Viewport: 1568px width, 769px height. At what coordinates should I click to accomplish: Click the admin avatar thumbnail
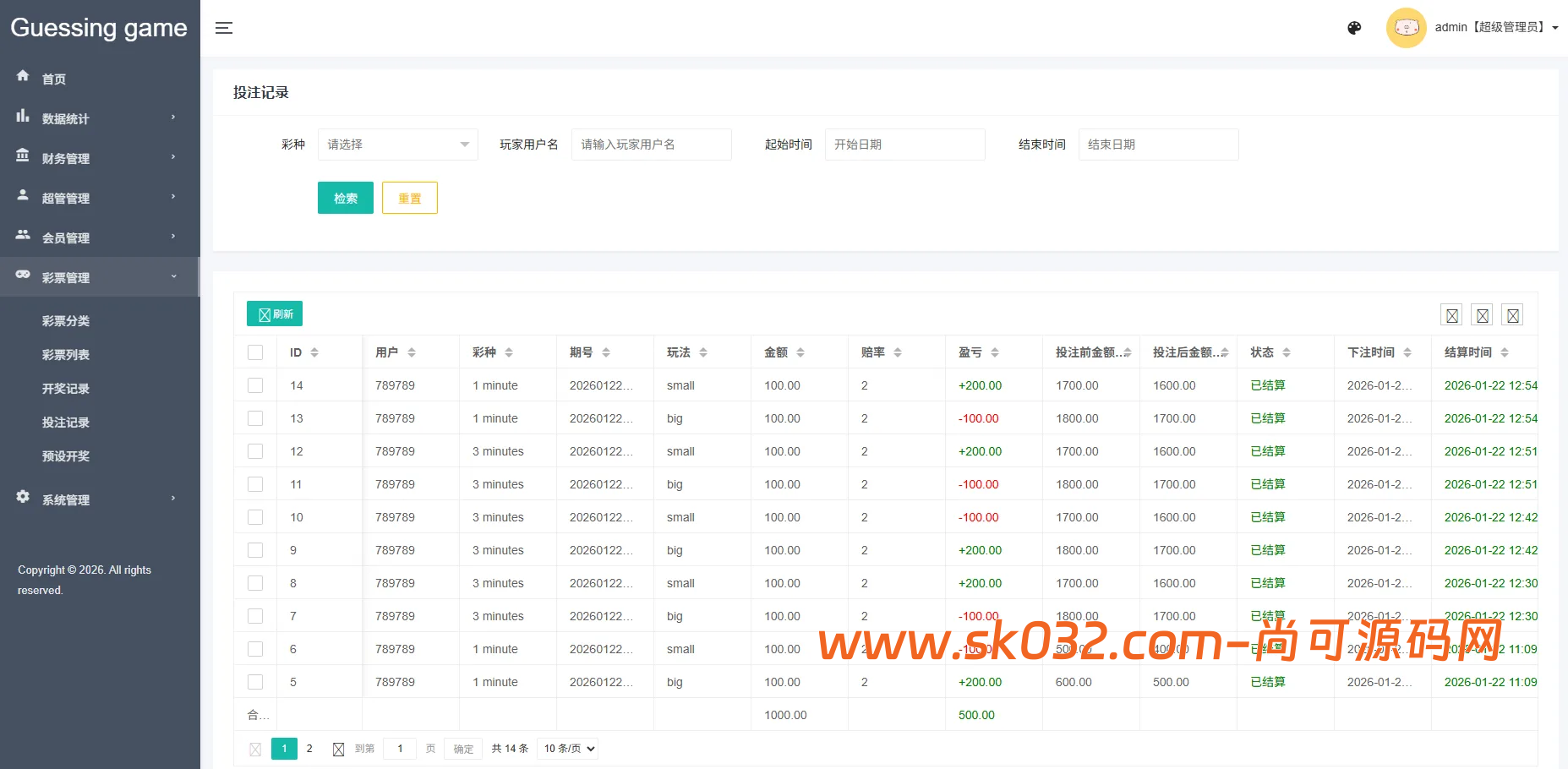[x=1406, y=27]
